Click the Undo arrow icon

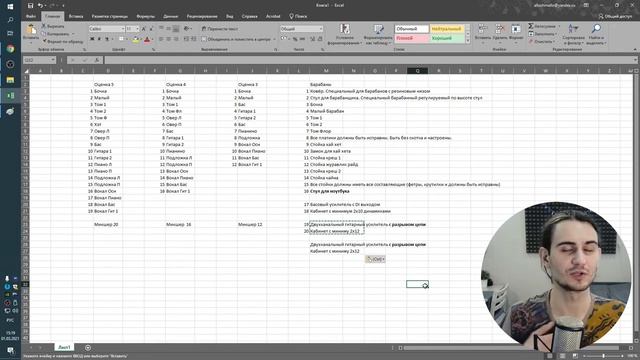[40, 6]
